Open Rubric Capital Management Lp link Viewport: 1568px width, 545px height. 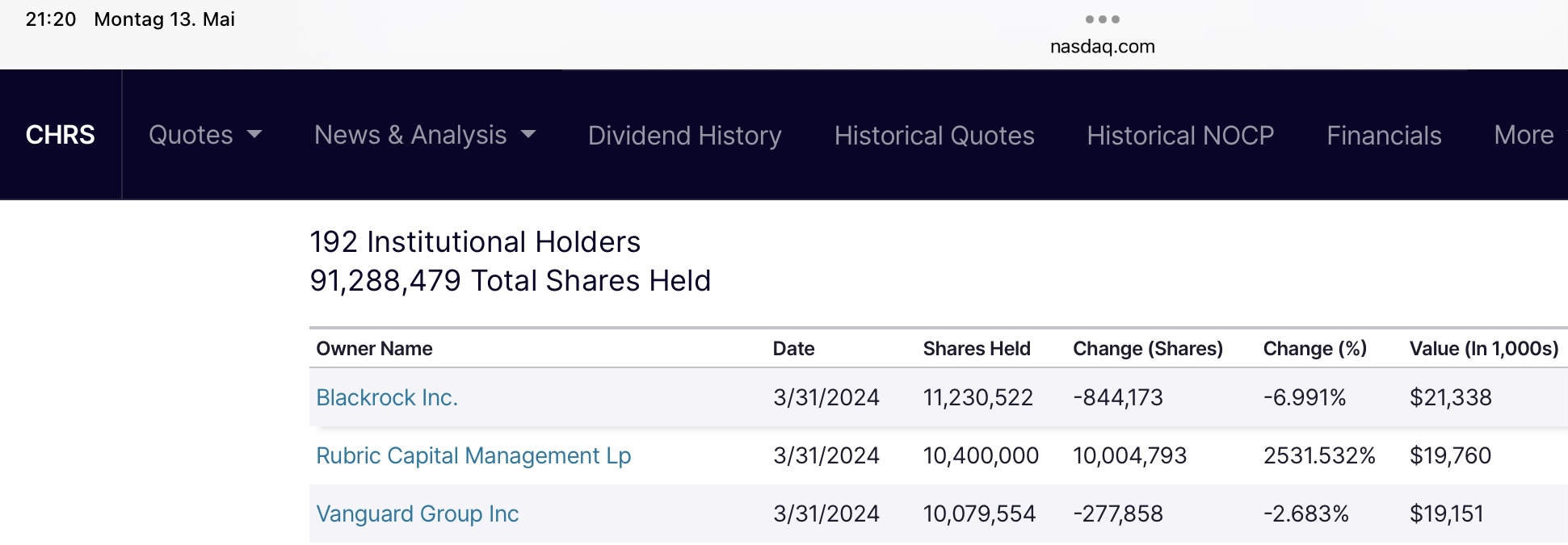click(x=473, y=455)
